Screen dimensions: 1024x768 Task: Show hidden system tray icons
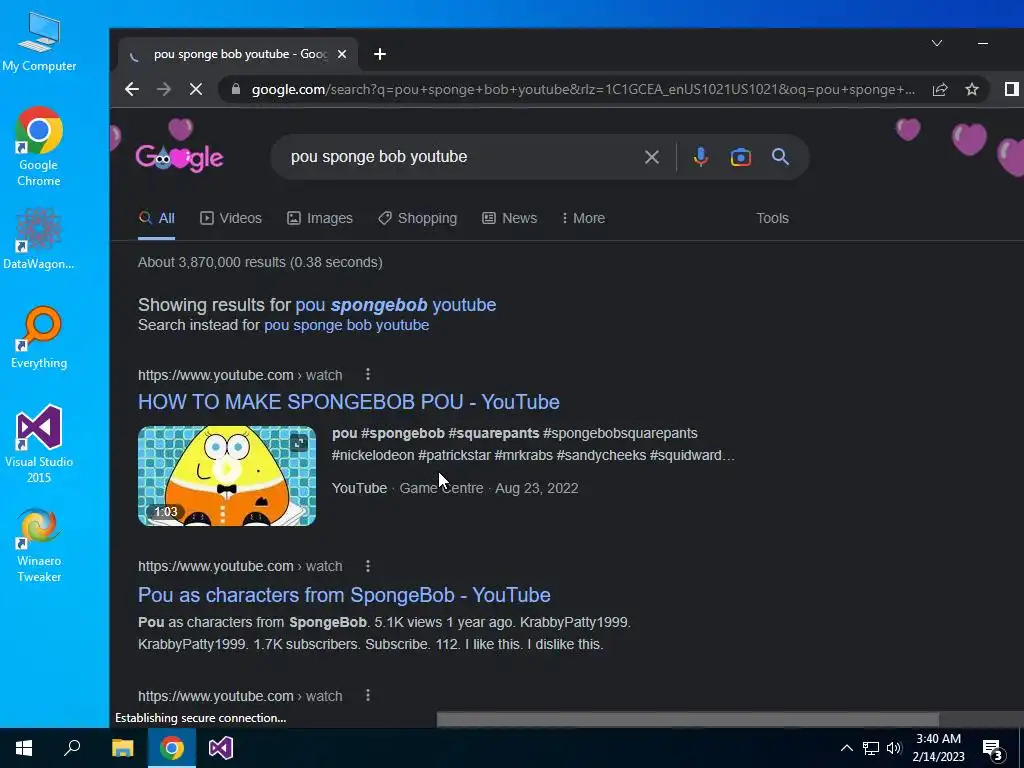point(846,748)
